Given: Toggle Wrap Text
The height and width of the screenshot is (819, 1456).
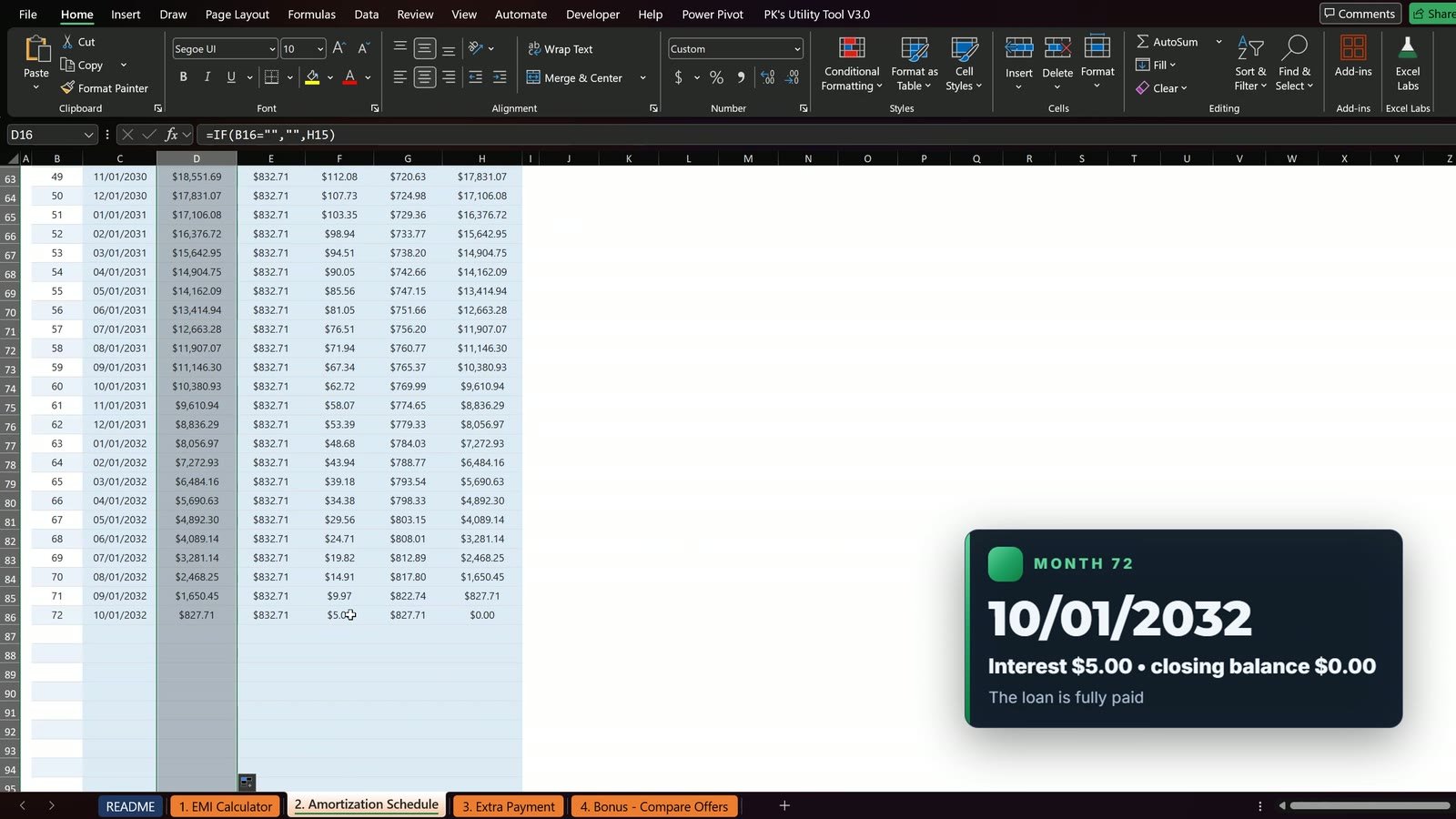Looking at the screenshot, I should pos(561,49).
